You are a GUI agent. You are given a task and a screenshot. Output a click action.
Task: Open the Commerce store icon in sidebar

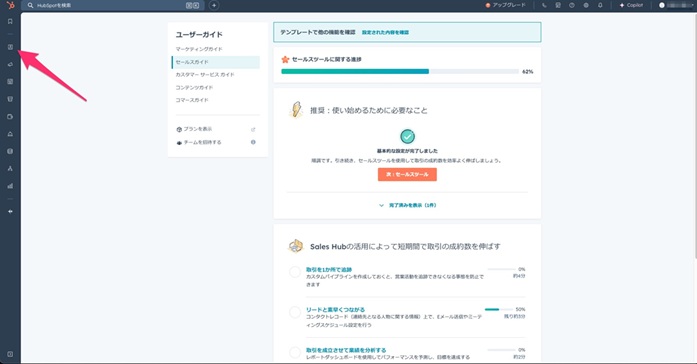point(10,99)
